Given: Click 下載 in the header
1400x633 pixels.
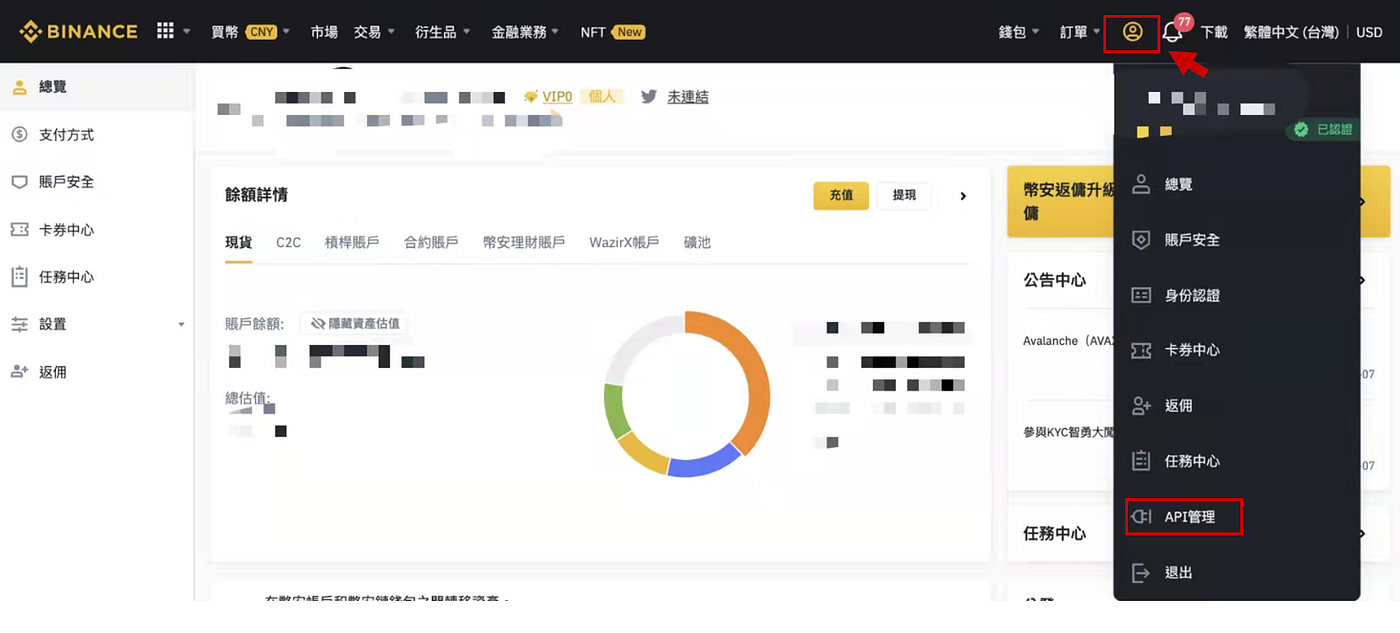Looking at the screenshot, I should 1214,32.
